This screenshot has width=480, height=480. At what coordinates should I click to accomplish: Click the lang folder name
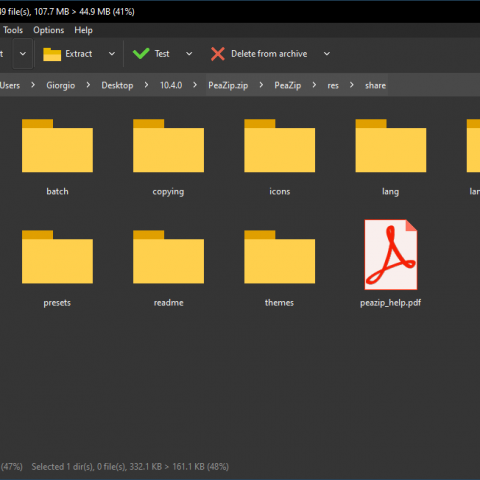[390, 192]
